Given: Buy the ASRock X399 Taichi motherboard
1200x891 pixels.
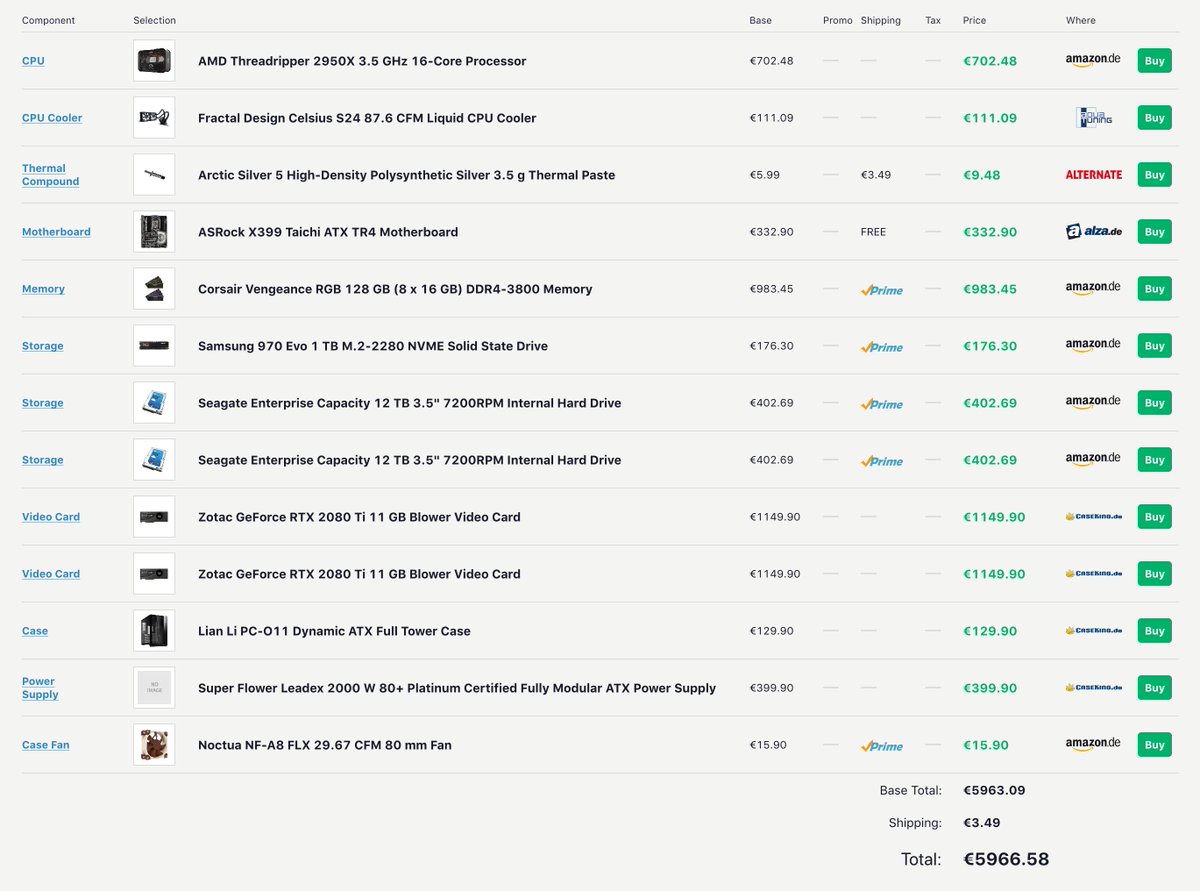Looking at the screenshot, I should [x=1154, y=232].
